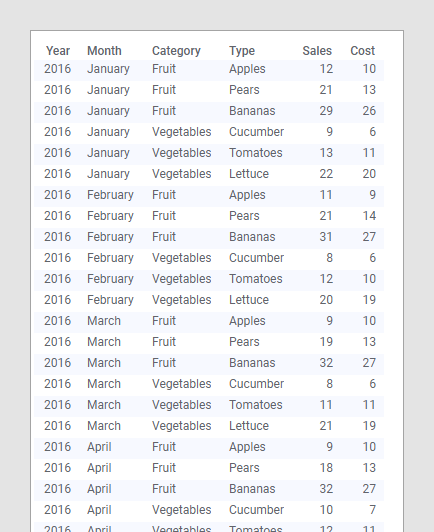
Task: Click the January Tomatoes row
Action: 209,155
